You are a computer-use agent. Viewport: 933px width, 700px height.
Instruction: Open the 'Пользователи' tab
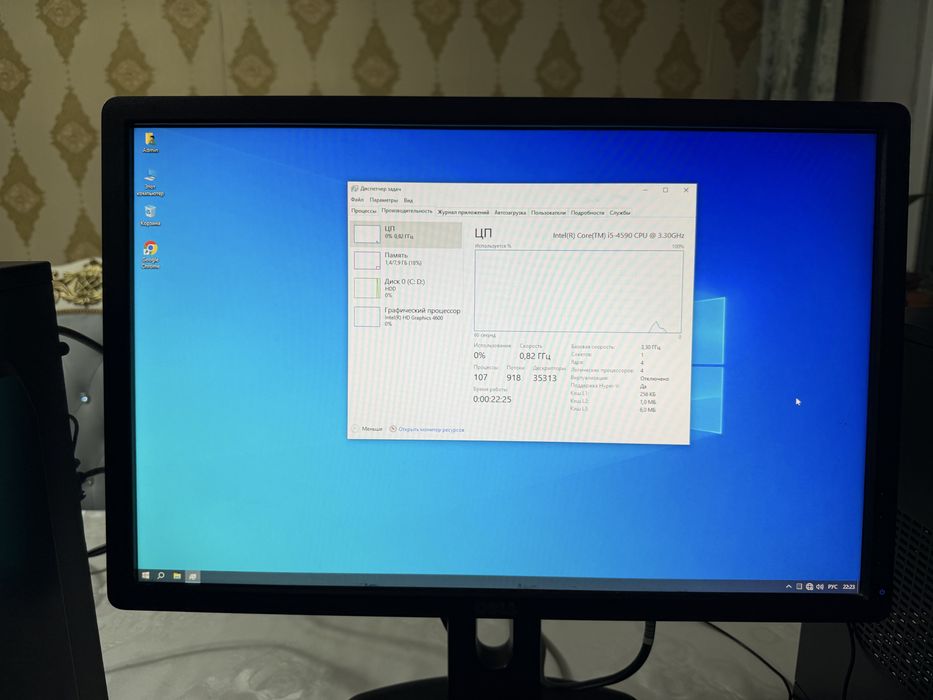(x=548, y=212)
